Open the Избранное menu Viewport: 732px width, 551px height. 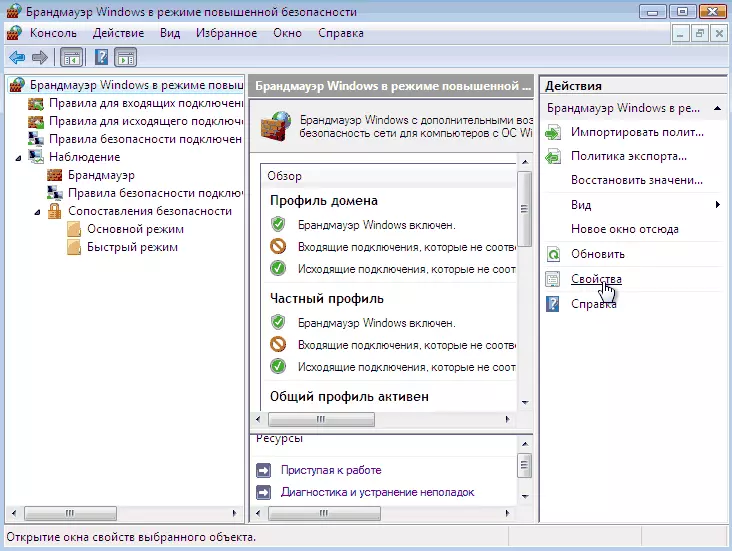pos(226,33)
